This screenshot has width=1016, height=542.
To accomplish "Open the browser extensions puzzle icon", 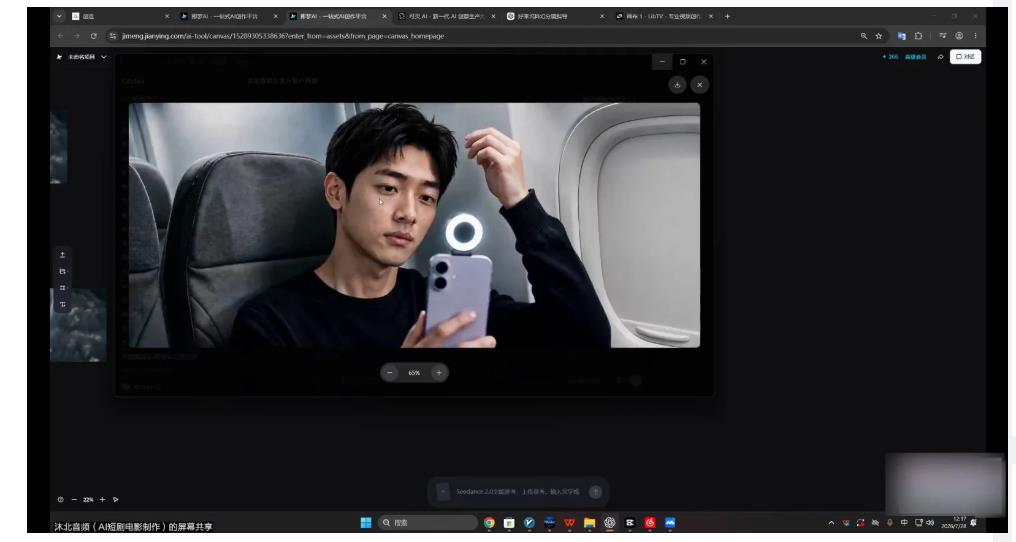I will (x=918, y=36).
